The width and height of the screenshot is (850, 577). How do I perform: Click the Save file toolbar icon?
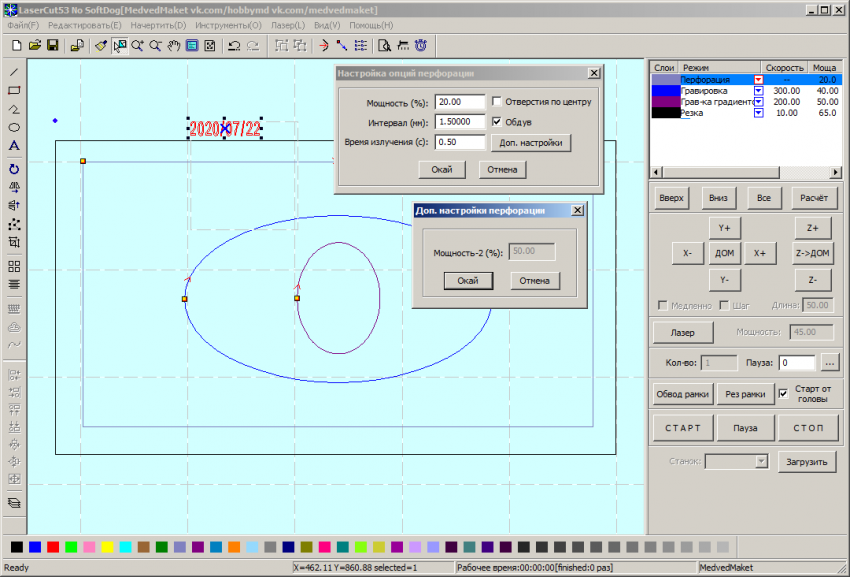[52, 46]
